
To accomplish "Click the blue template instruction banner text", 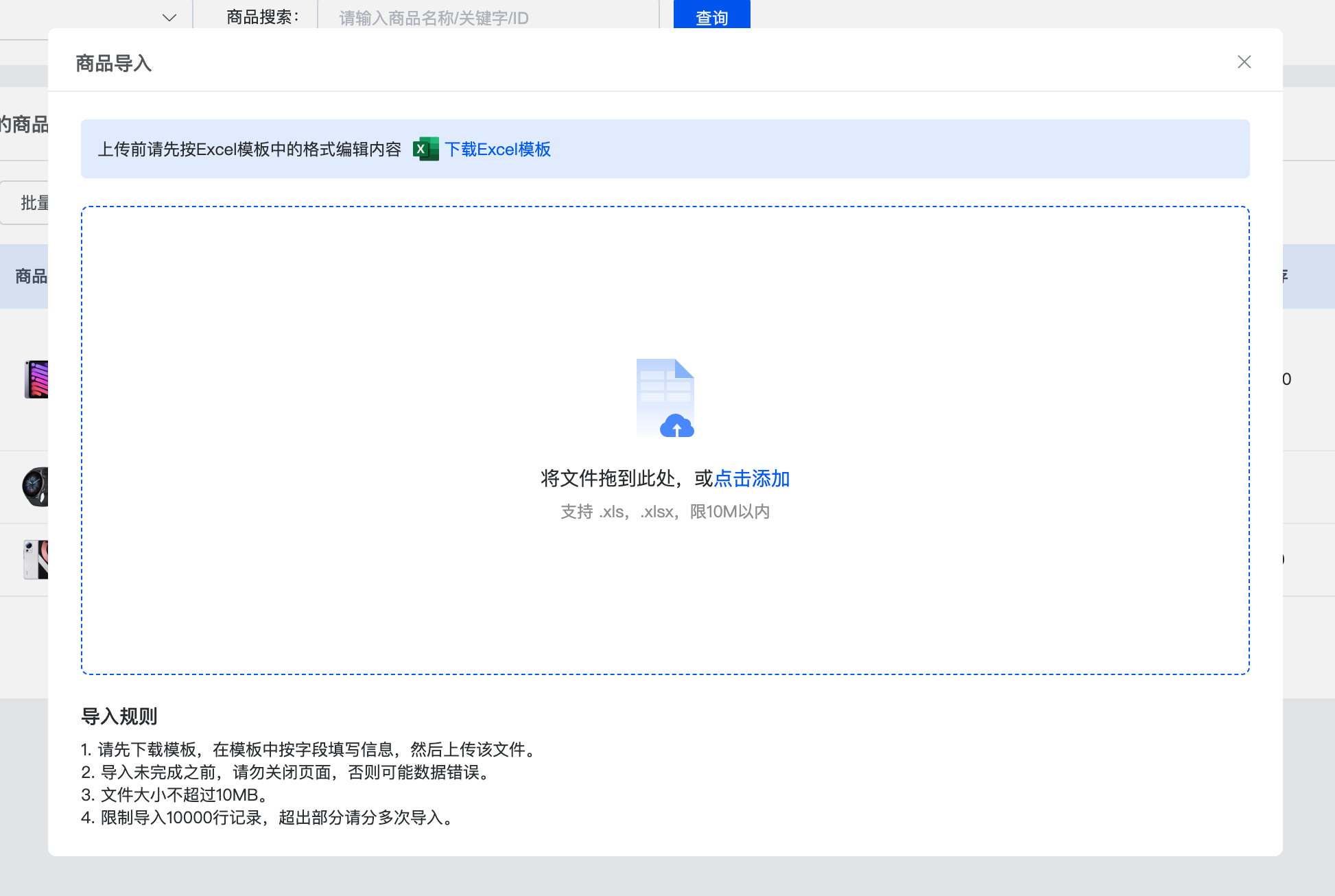I will (x=250, y=149).
